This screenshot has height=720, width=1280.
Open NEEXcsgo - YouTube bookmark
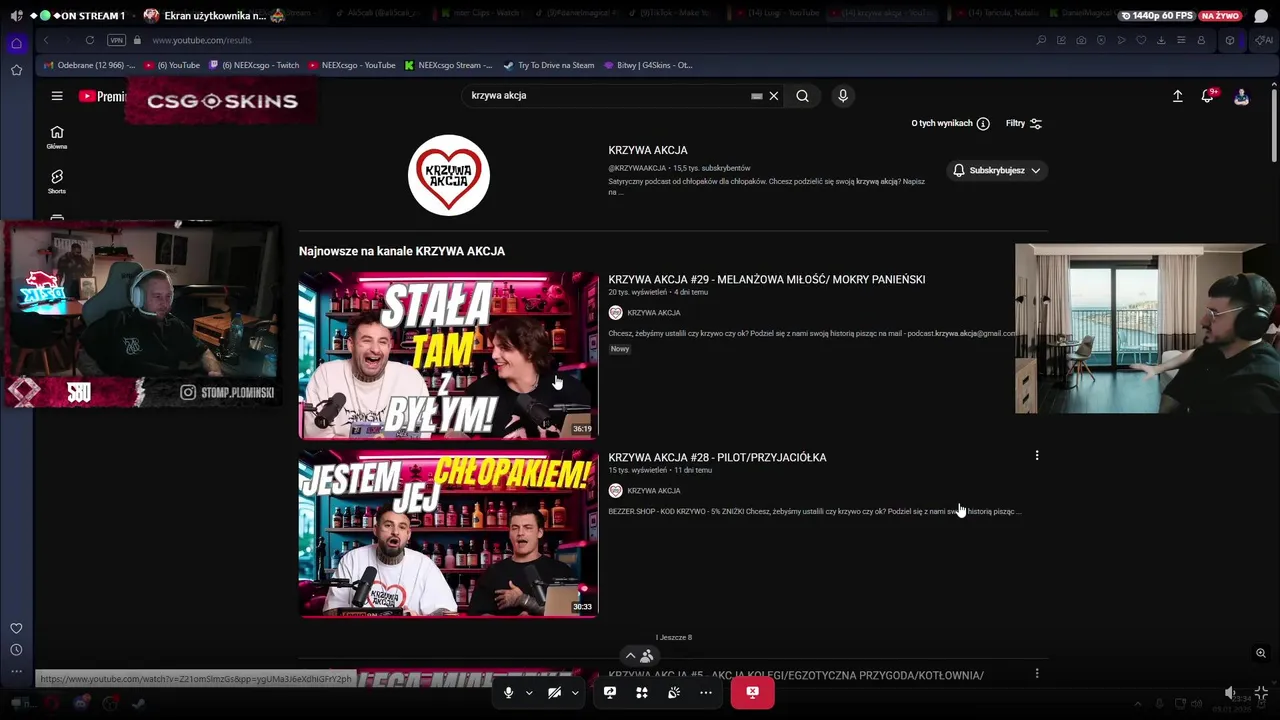click(x=351, y=65)
